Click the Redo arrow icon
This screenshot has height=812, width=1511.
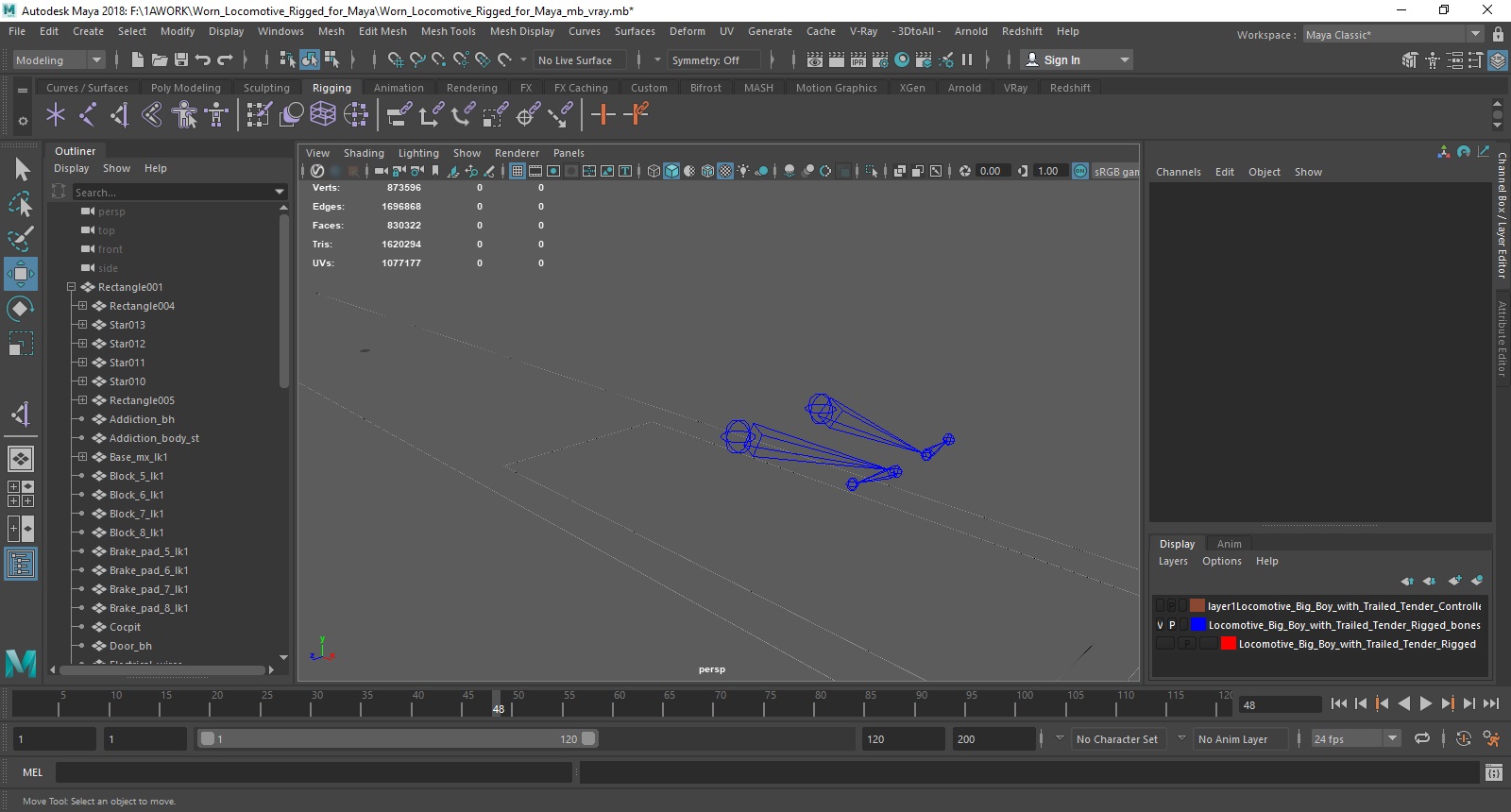pos(225,59)
